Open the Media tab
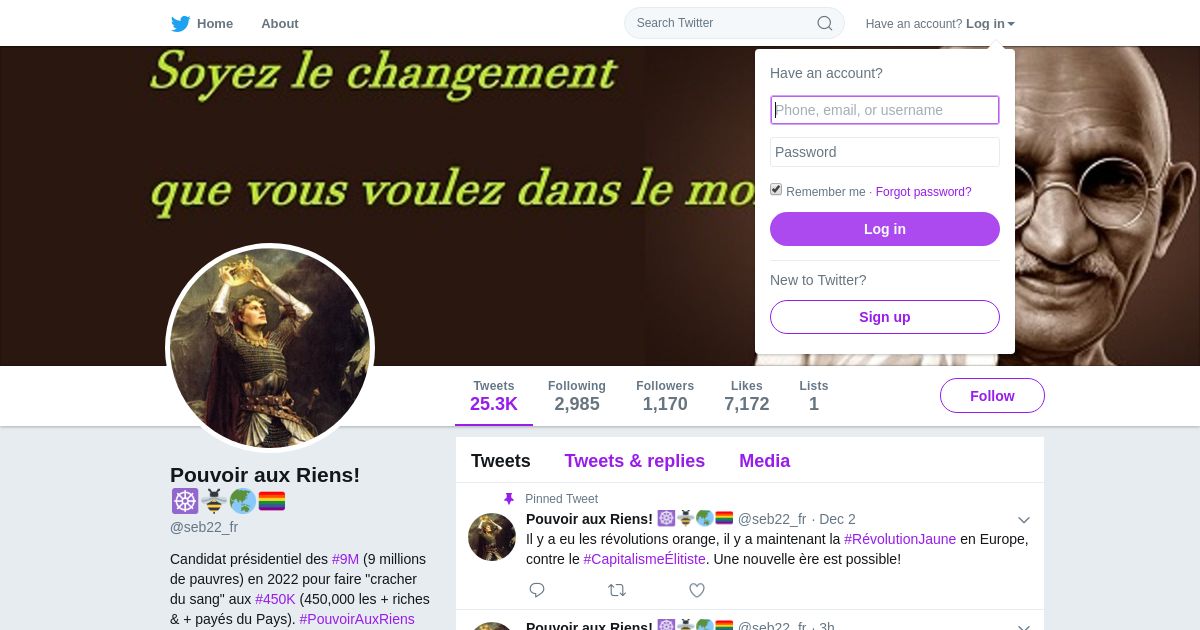This screenshot has width=1200, height=630. (765, 461)
